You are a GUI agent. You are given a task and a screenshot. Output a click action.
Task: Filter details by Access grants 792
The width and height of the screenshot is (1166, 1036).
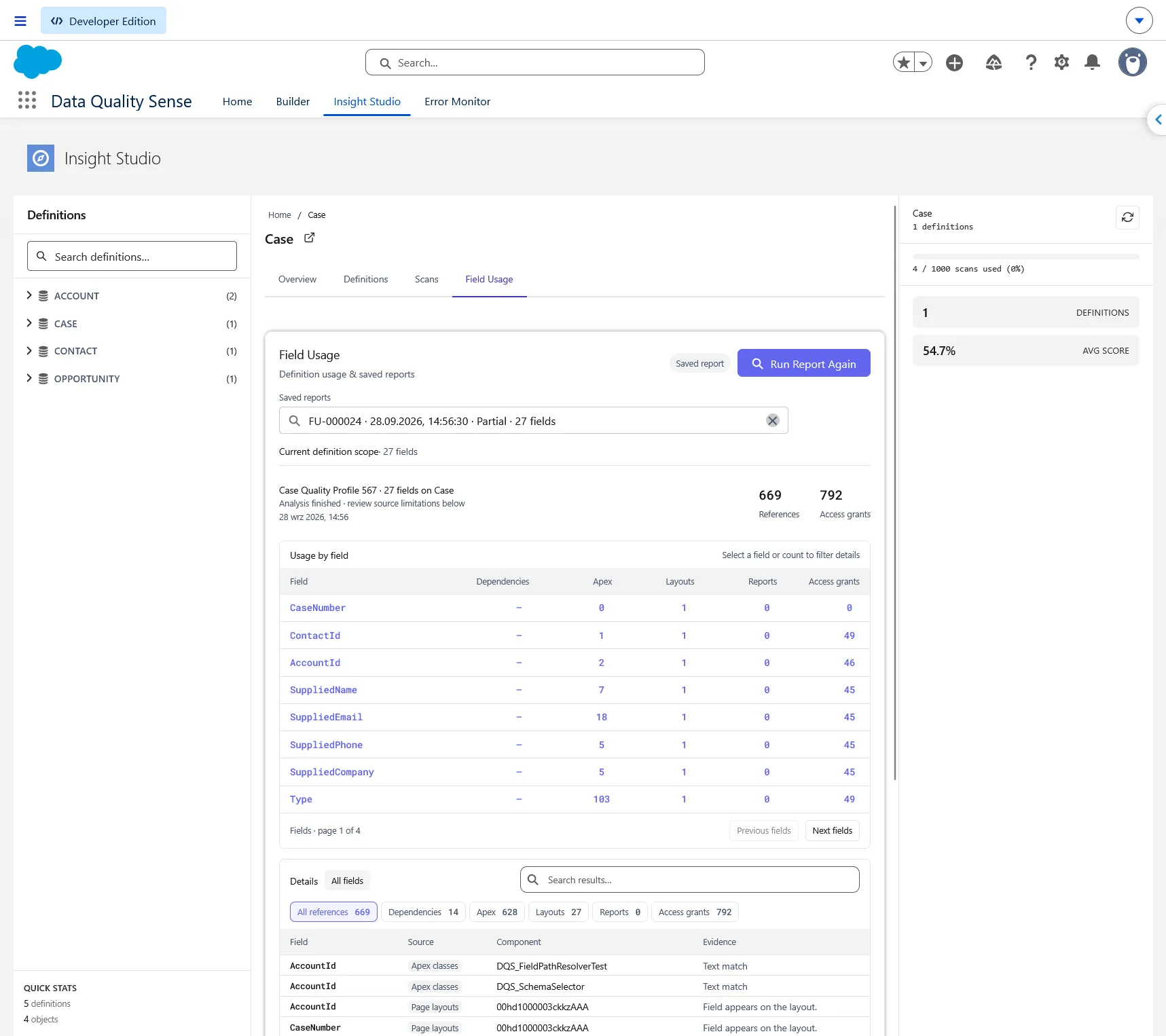click(x=695, y=912)
